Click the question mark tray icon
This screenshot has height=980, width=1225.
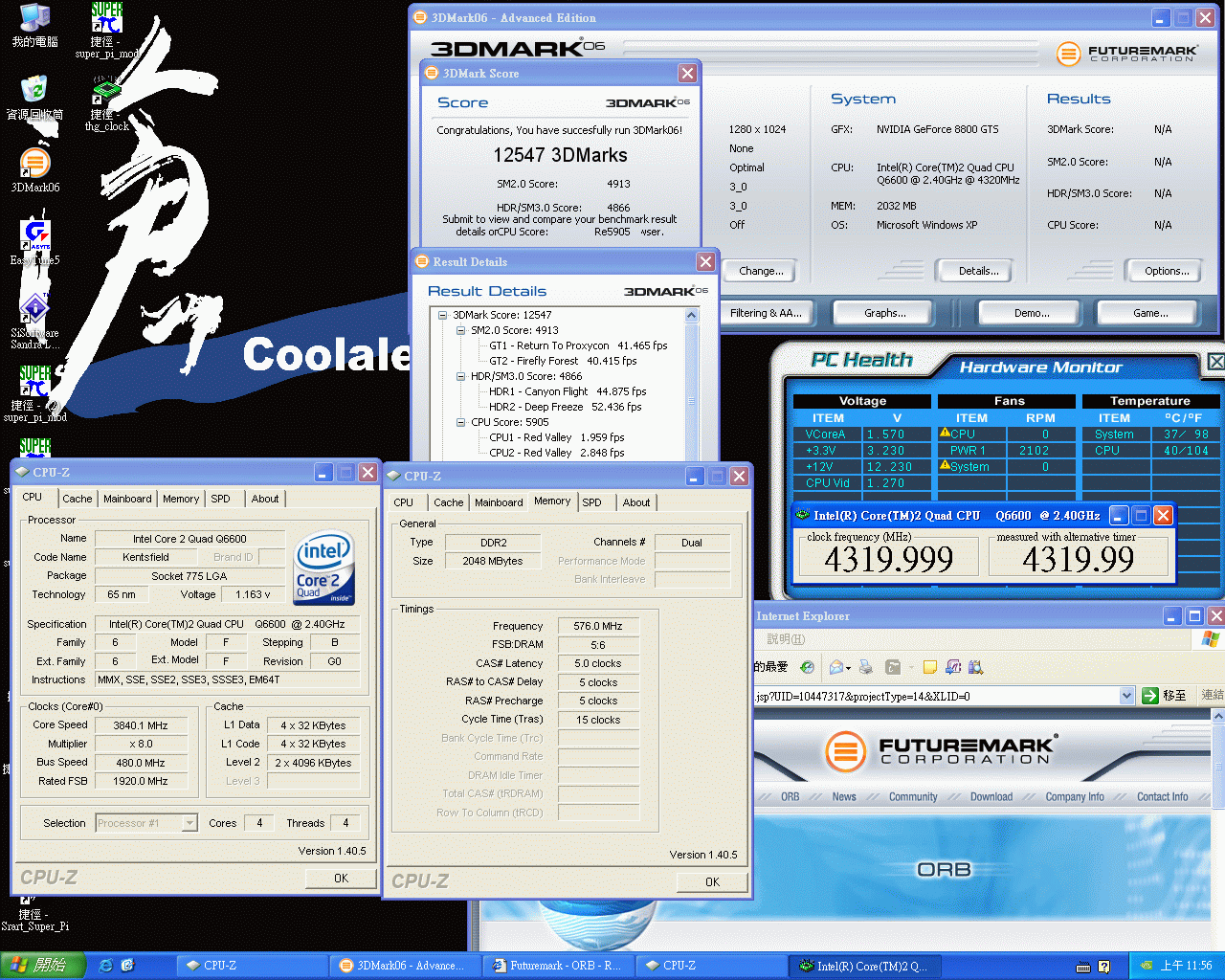tap(1103, 967)
